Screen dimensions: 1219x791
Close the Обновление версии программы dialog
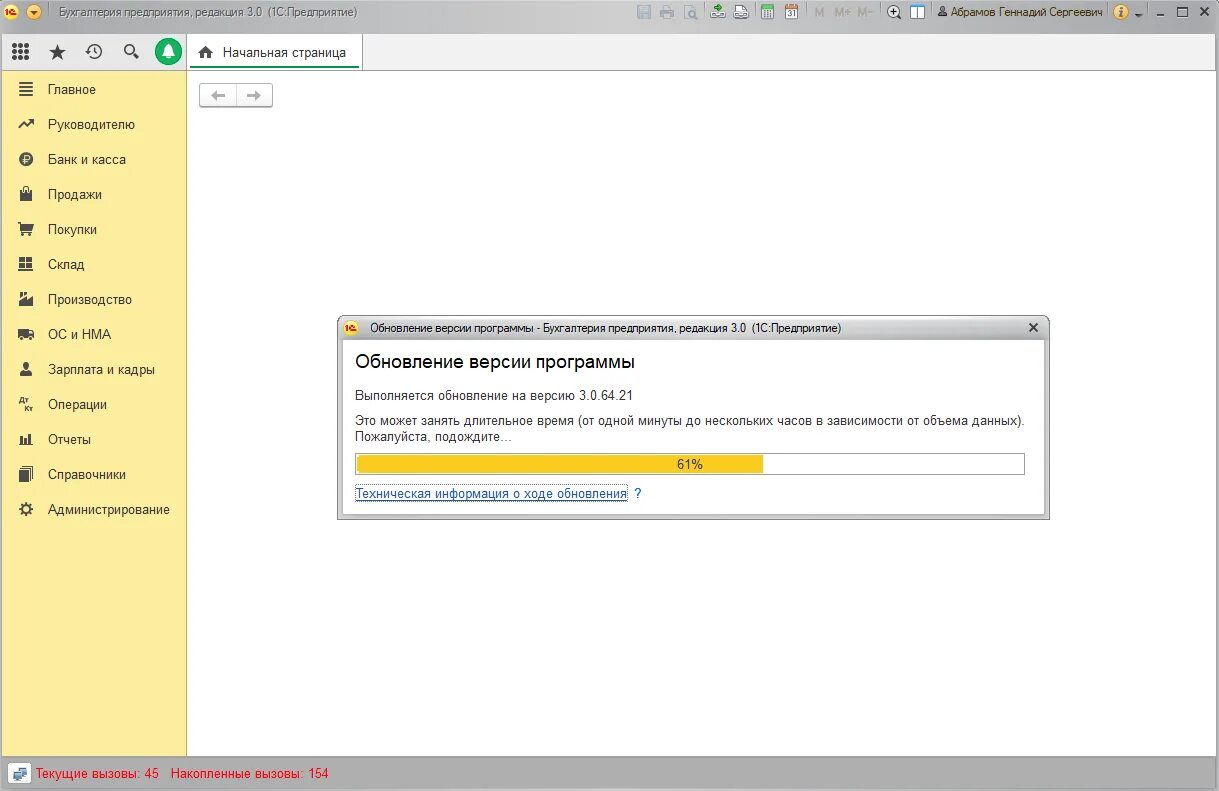[1033, 328]
